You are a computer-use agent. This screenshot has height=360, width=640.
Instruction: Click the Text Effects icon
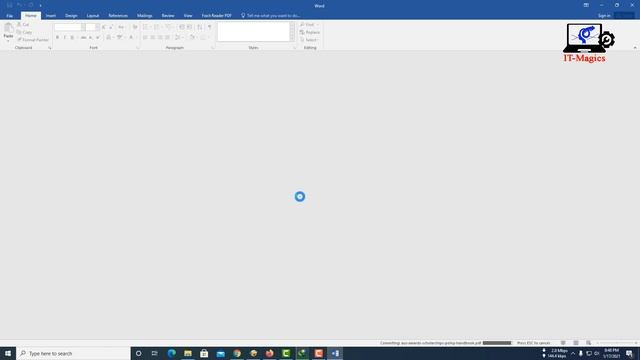[109, 38]
